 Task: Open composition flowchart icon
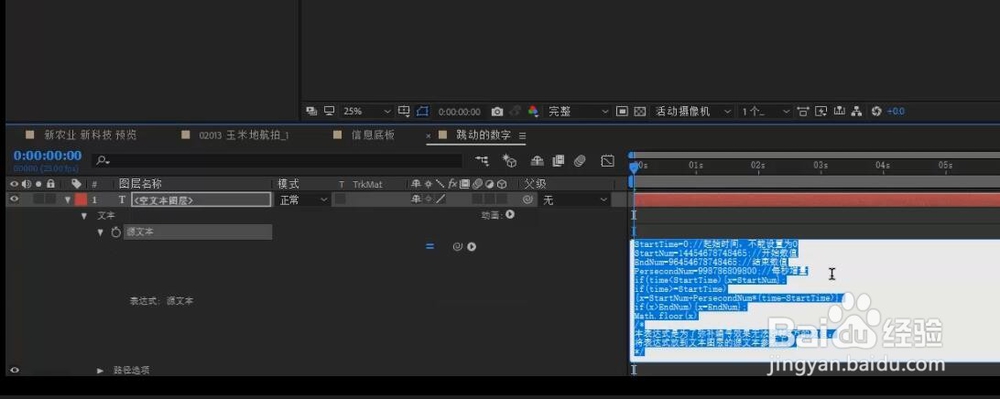click(857, 111)
